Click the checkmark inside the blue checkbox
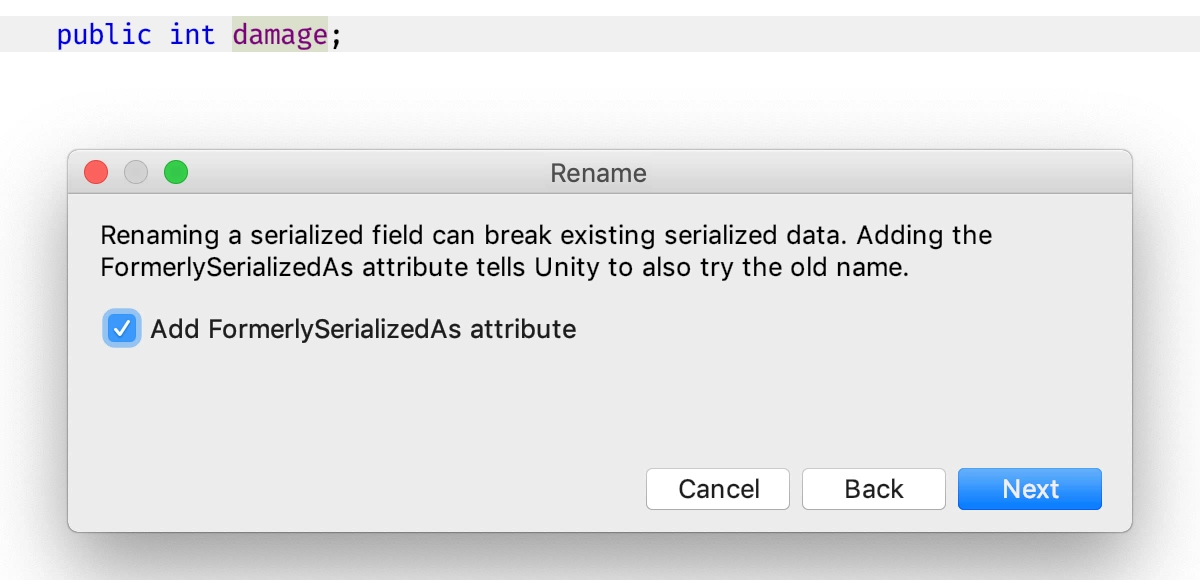Screen dimensions: 1200x580 (x=122, y=328)
